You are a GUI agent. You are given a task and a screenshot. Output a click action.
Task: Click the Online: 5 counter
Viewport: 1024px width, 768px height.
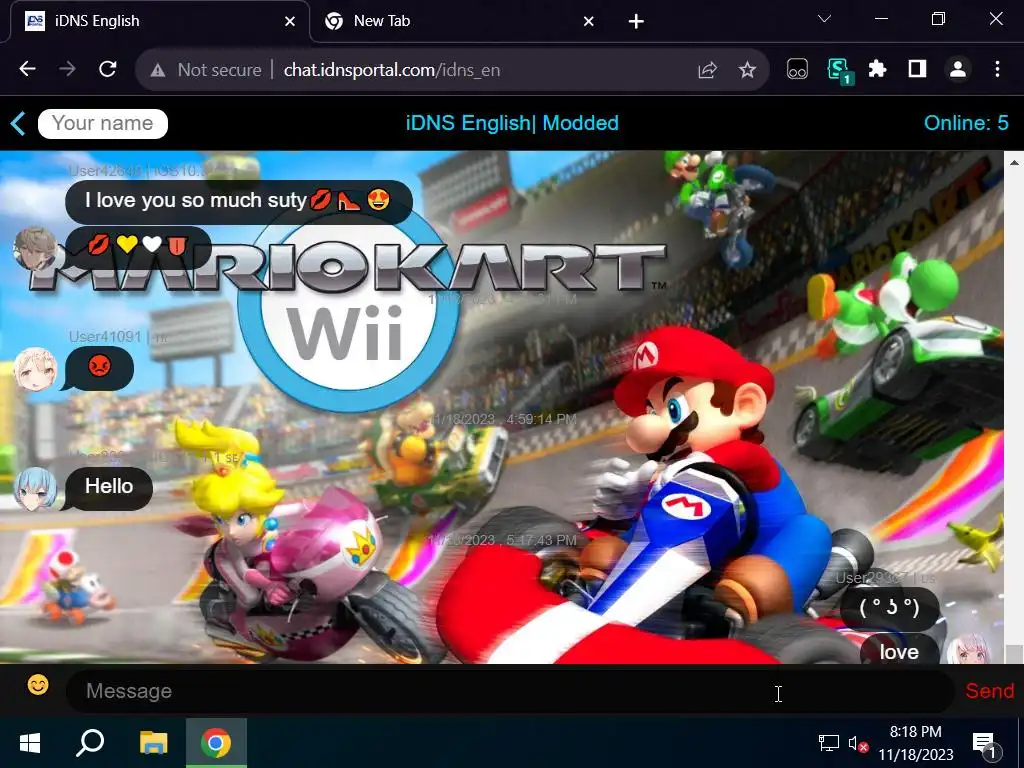coord(966,123)
